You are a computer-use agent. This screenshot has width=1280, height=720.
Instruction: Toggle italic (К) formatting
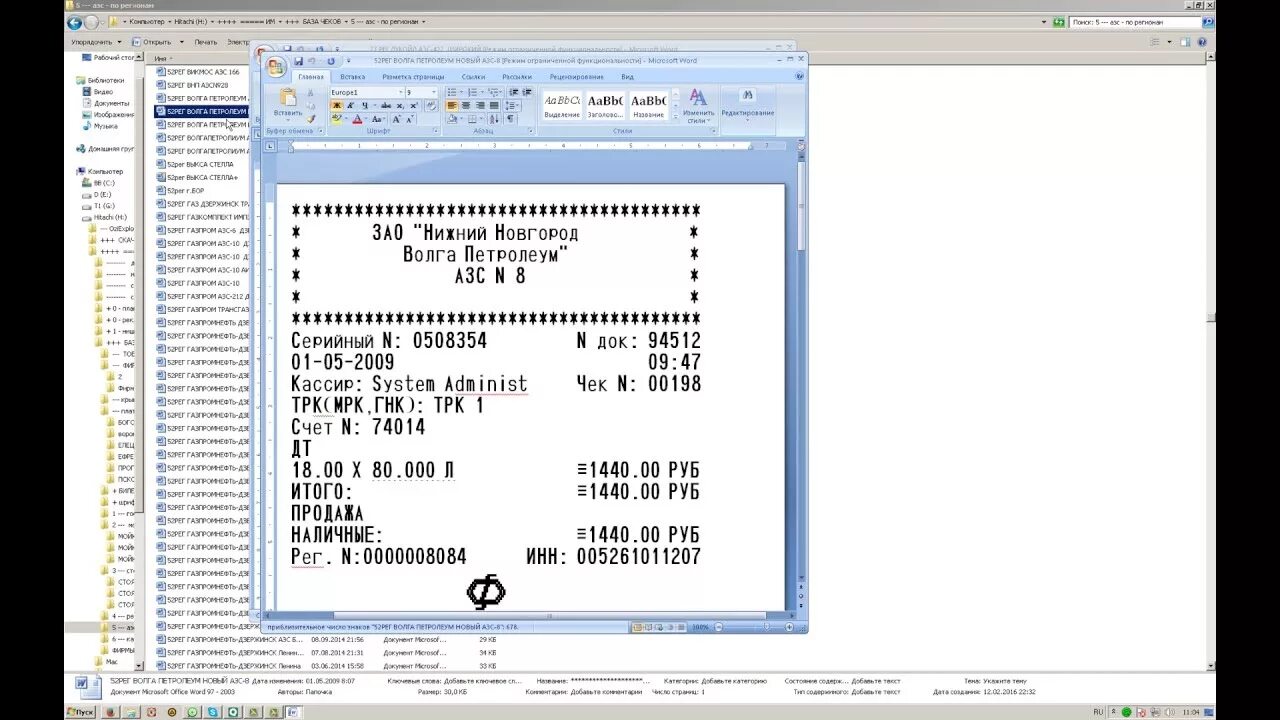tap(350, 106)
